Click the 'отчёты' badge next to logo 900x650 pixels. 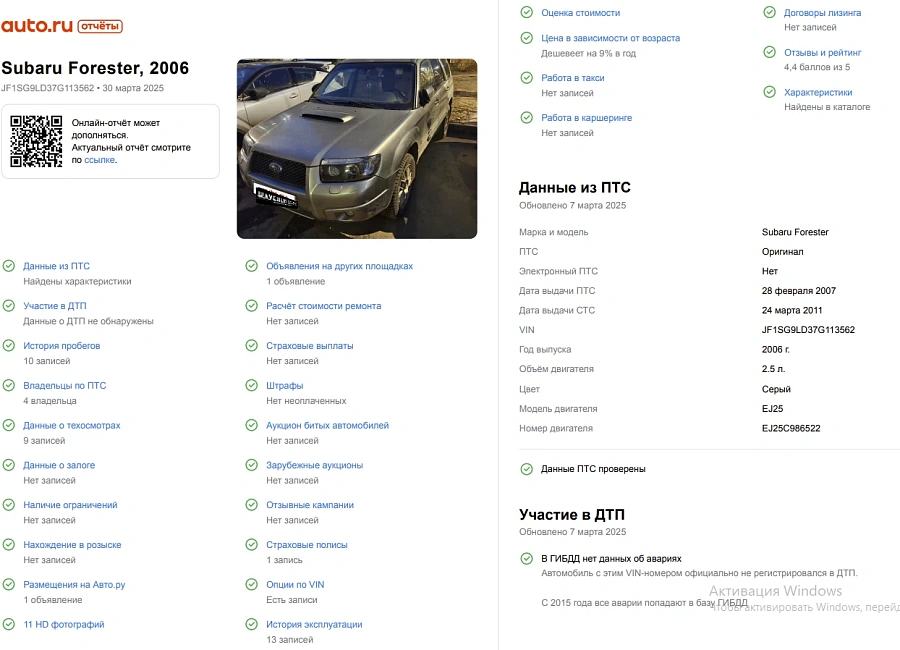100,26
